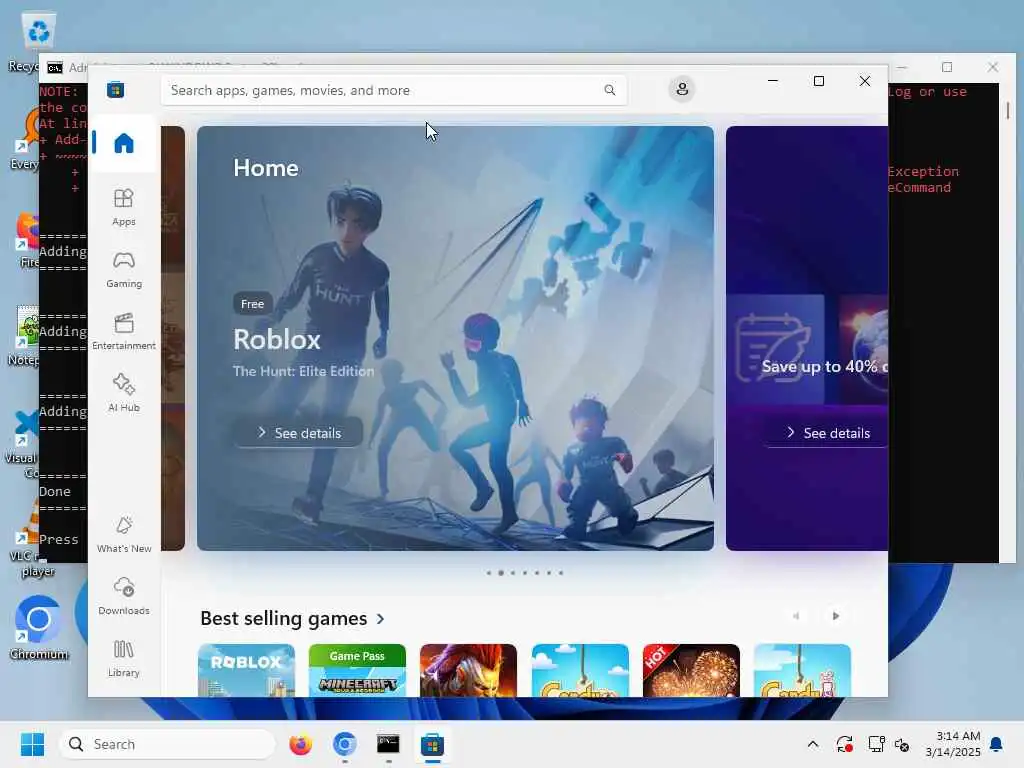The width and height of the screenshot is (1024, 768).
Task: Open the notification bell icon
Action: click(x=997, y=744)
